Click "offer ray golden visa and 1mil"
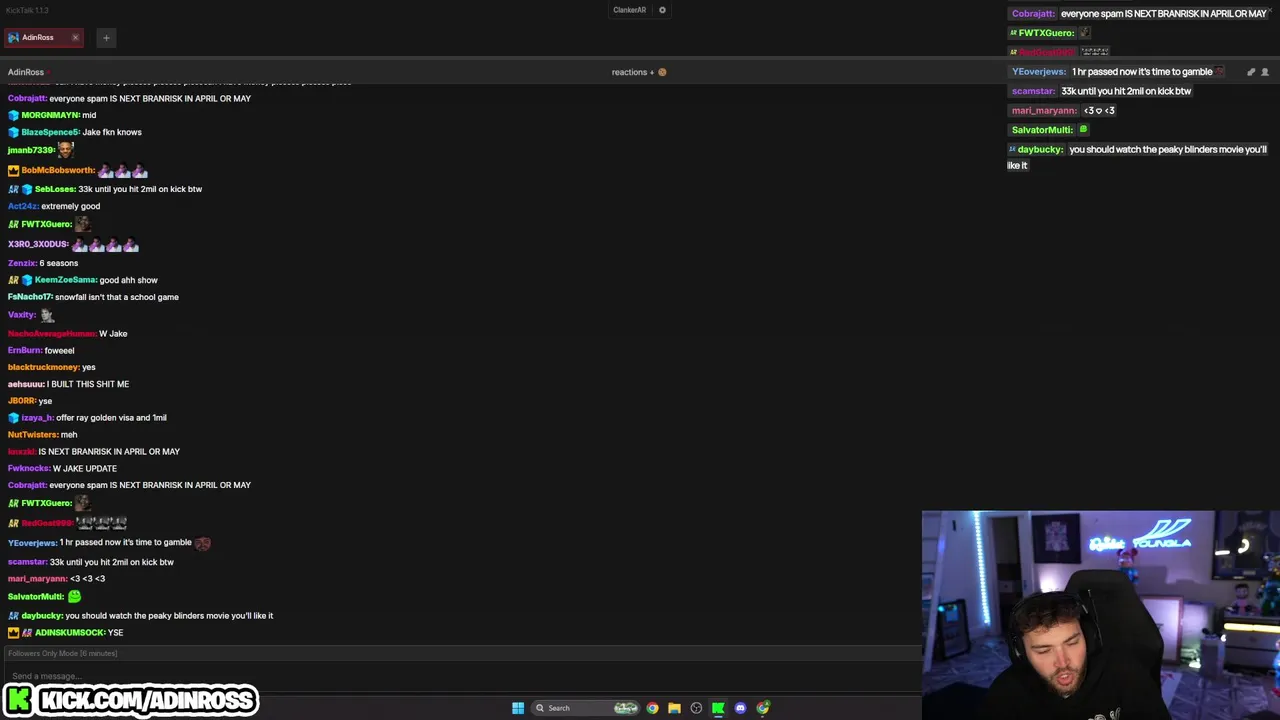 point(111,418)
